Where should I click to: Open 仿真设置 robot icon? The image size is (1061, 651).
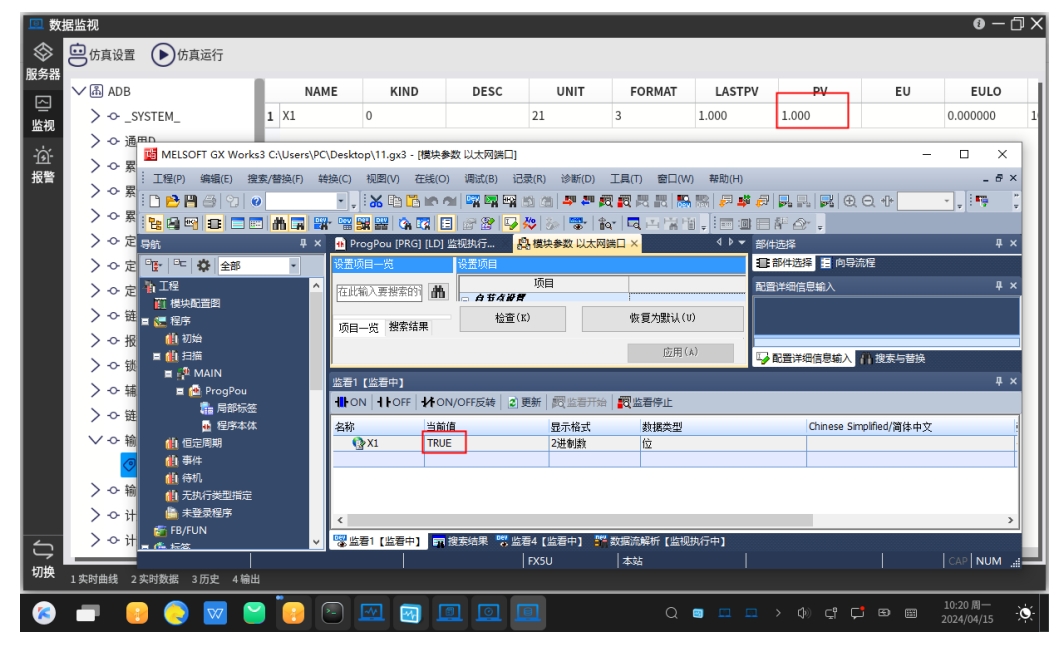(x=78, y=55)
